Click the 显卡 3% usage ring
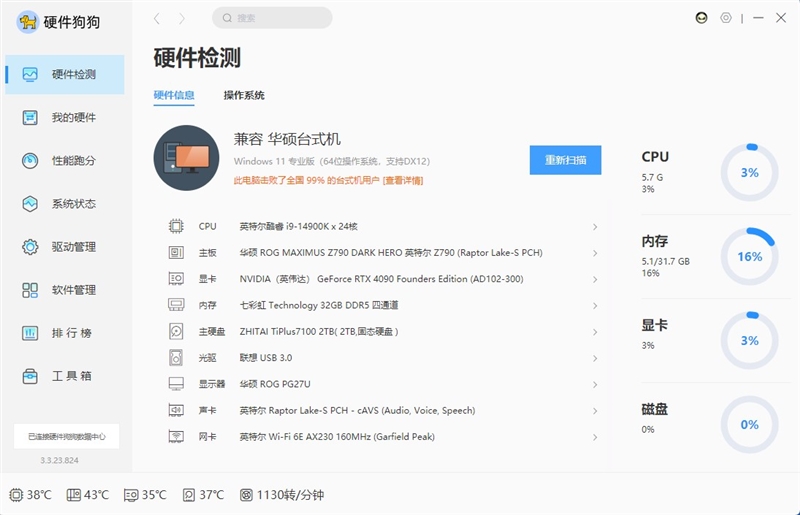The width and height of the screenshot is (800, 515). (x=749, y=340)
